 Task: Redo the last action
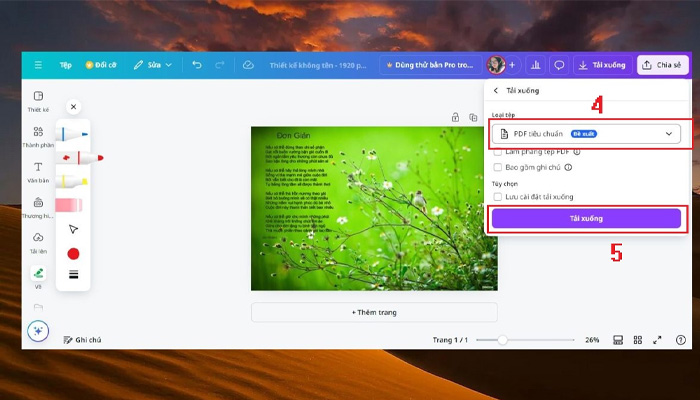[220, 65]
